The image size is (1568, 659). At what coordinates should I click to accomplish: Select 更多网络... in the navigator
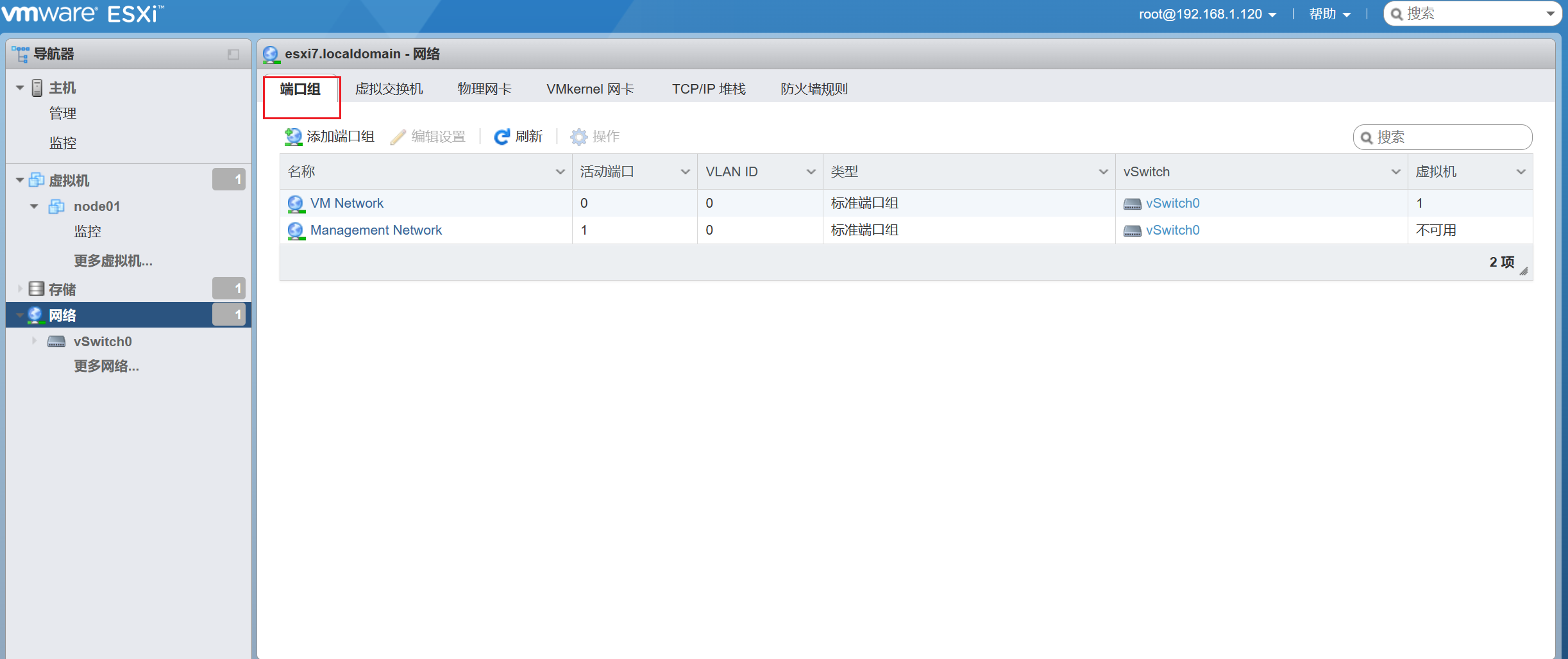106,366
